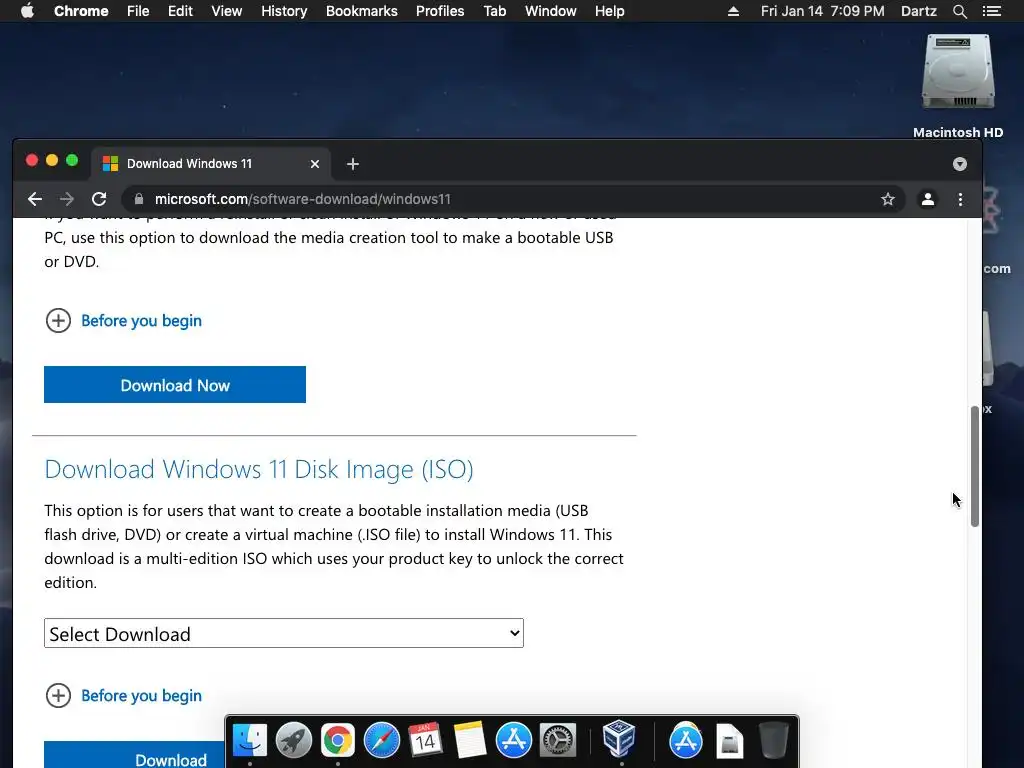Open Launchpad rocket in Dock
1024x768 pixels.
point(293,741)
